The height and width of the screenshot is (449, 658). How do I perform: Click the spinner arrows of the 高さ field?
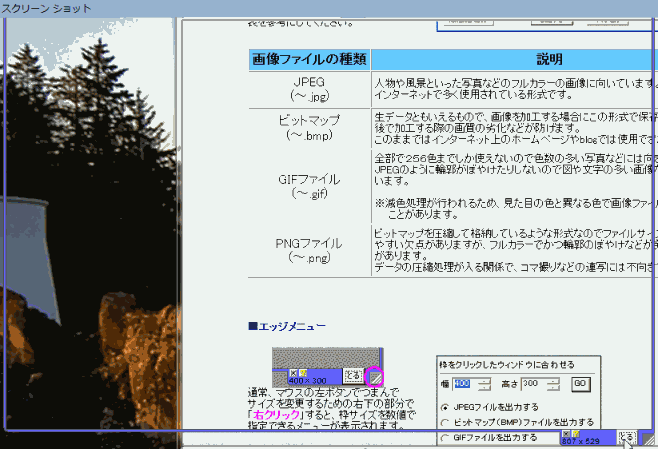[554, 384]
